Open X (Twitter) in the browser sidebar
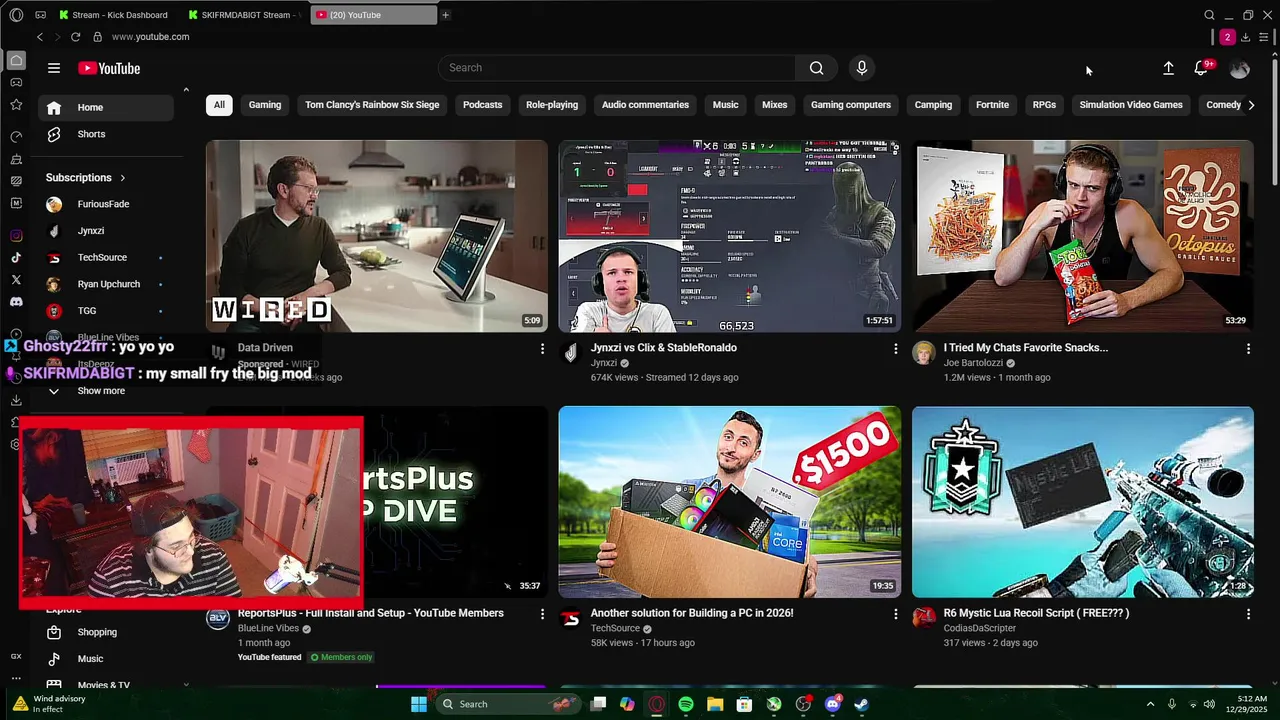The height and width of the screenshot is (720, 1280). coord(16,280)
